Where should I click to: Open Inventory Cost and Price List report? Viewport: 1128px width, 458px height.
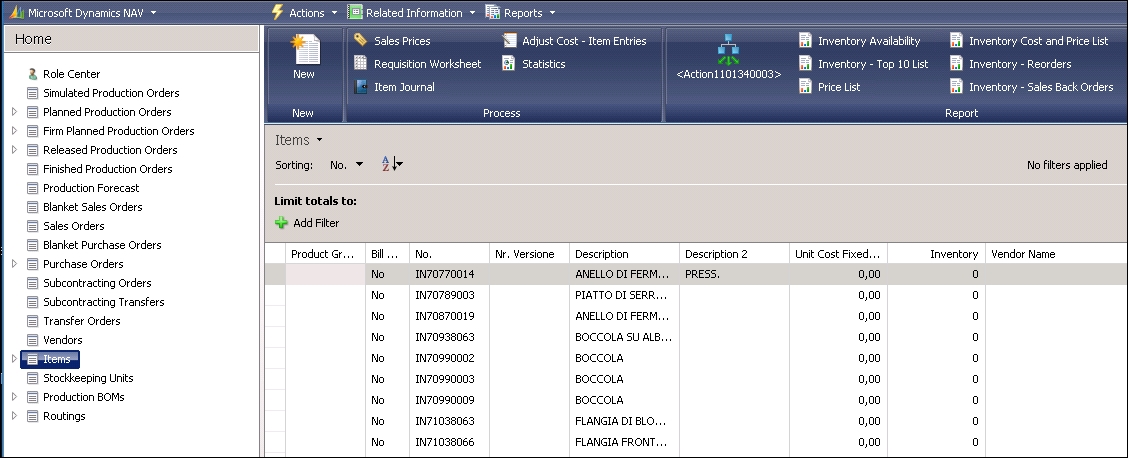tap(1029, 41)
